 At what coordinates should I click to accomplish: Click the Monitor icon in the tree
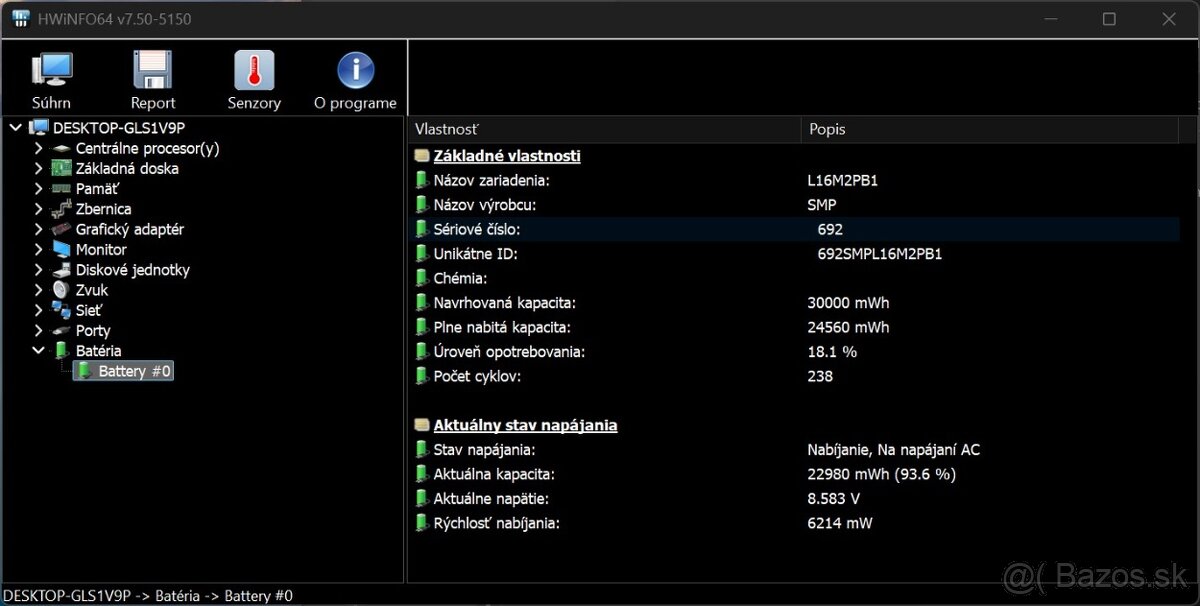click(x=61, y=250)
